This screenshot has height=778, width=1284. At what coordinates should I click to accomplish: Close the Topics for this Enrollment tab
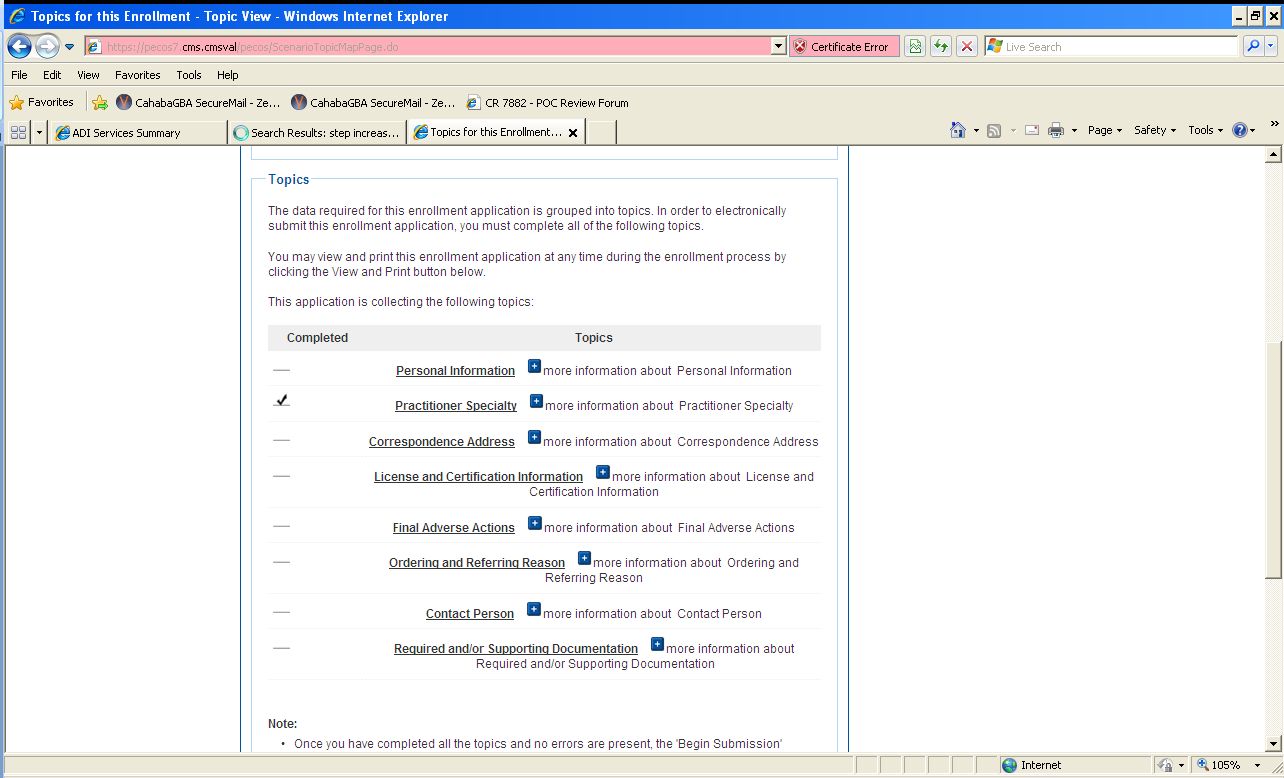click(x=573, y=132)
